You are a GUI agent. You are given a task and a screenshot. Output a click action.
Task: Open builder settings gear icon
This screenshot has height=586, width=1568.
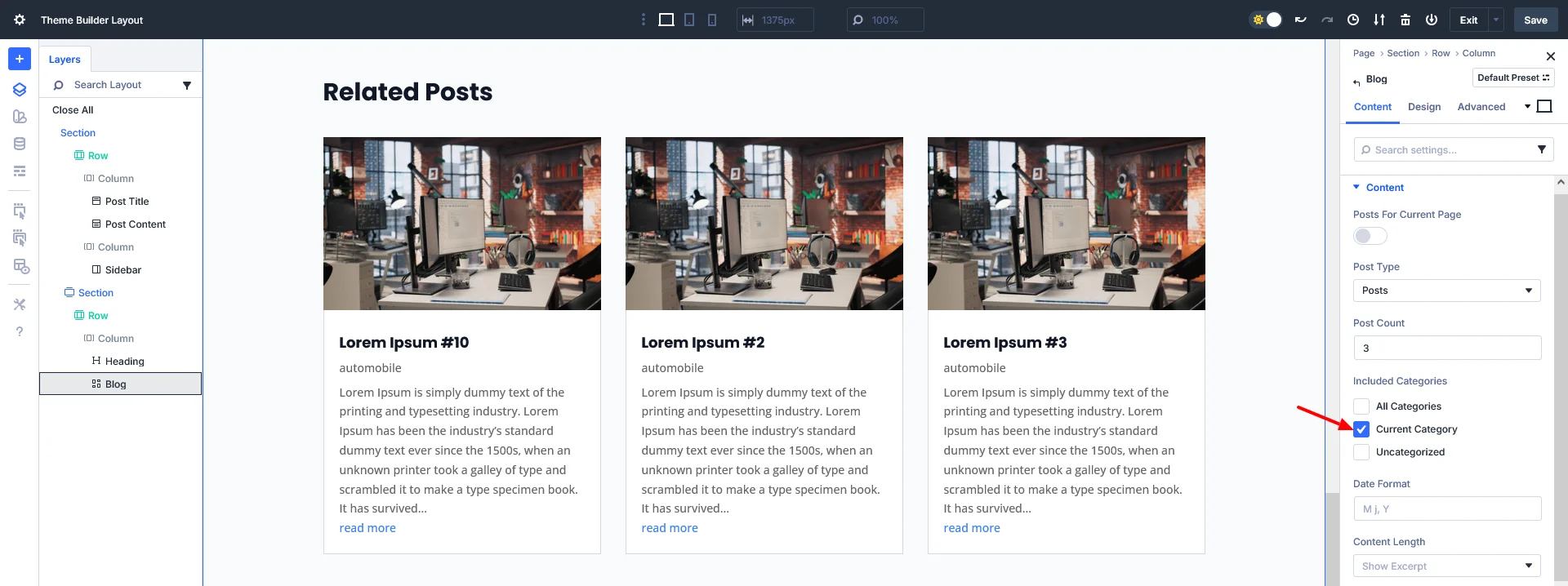point(20,20)
